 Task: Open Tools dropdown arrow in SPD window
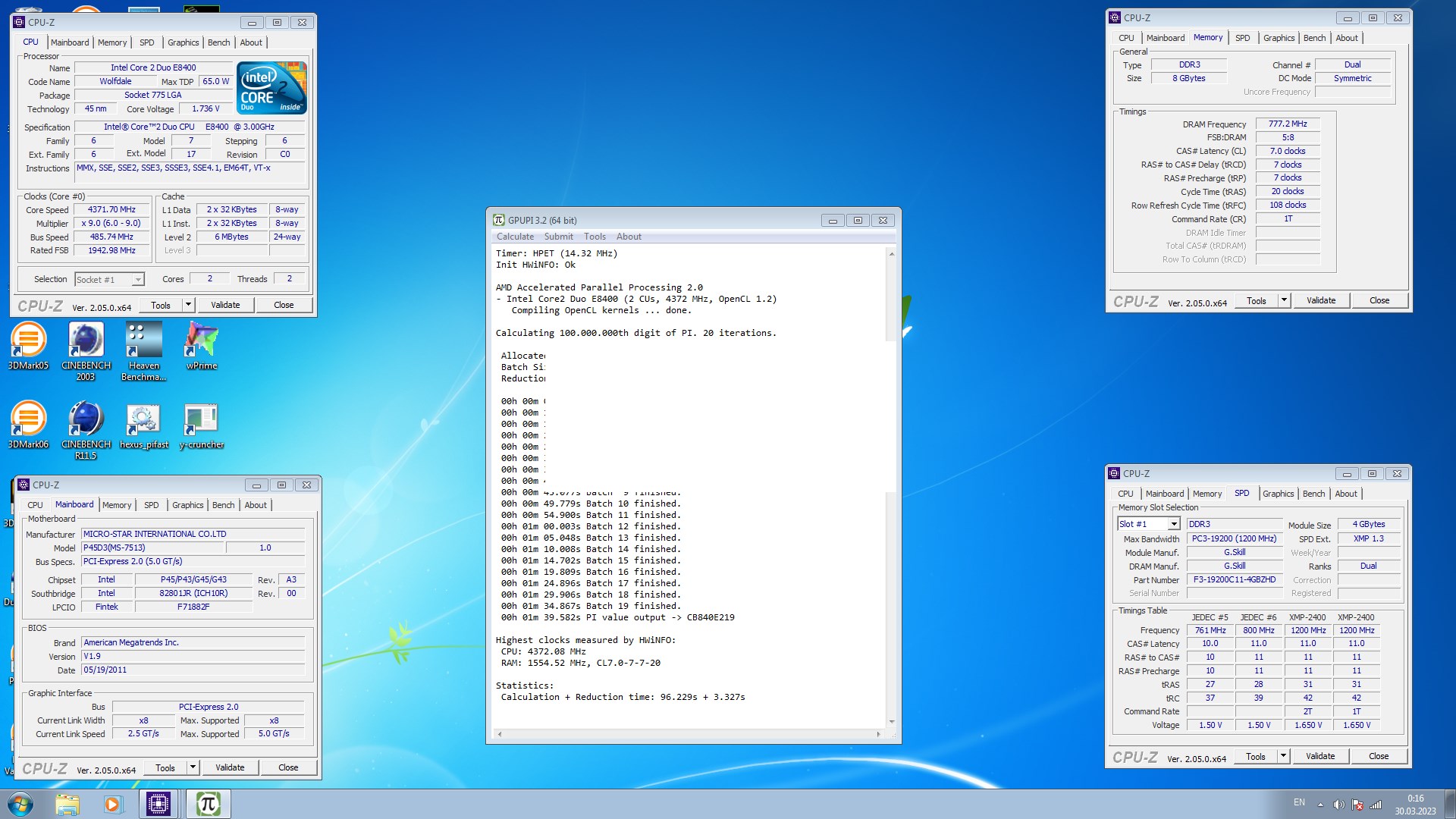[1283, 756]
